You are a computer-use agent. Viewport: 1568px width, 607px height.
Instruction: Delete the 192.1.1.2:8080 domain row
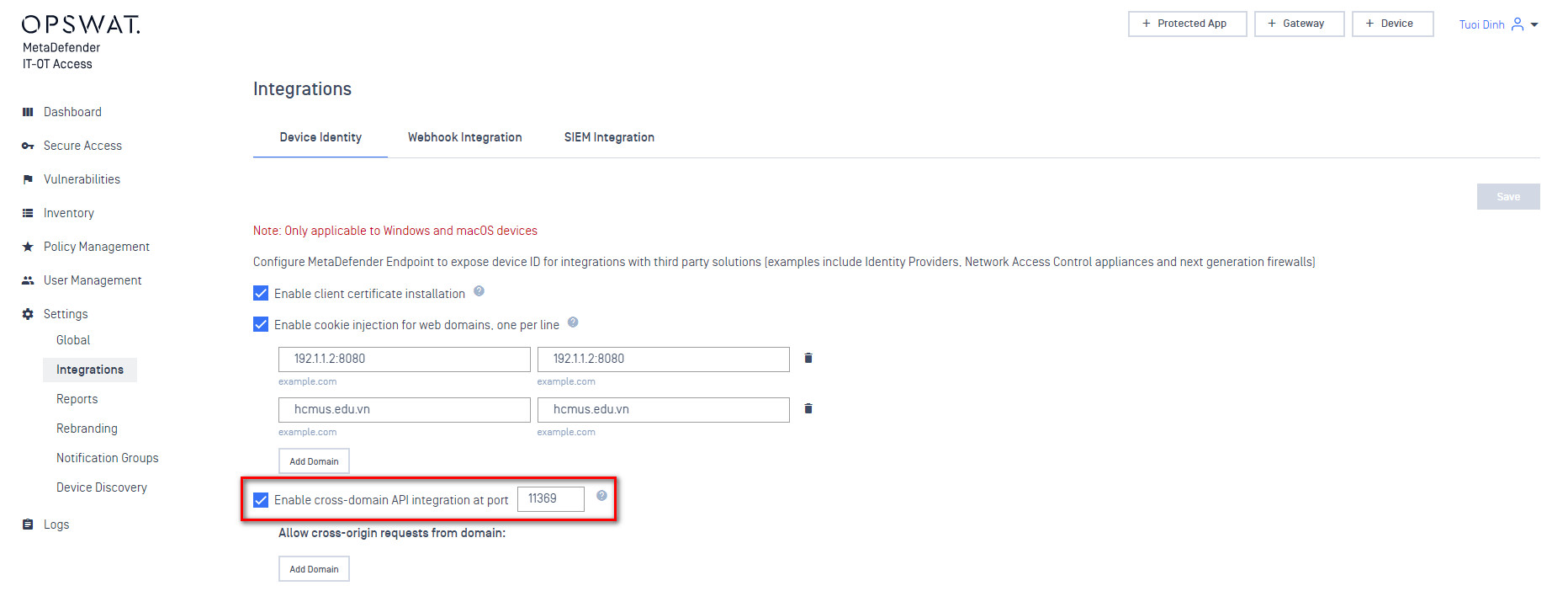tap(808, 358)
